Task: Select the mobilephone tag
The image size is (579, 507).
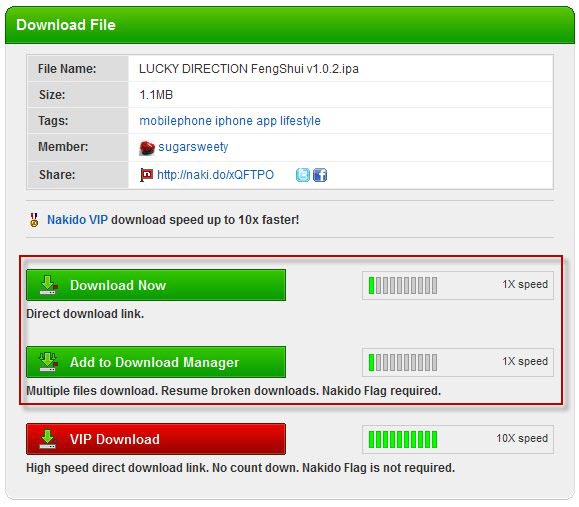Action: [x=175, y=121]
